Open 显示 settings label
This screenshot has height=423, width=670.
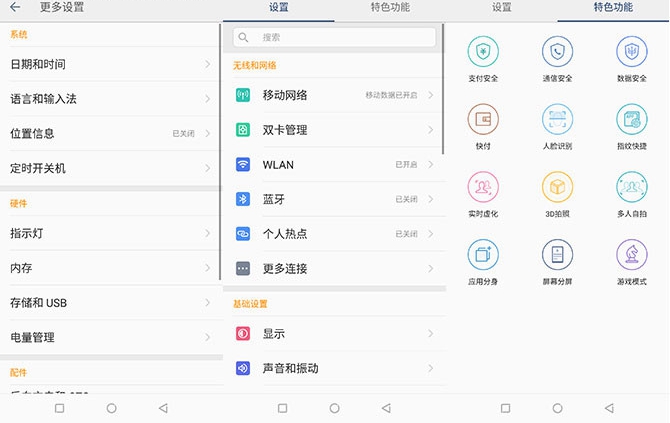274,333
